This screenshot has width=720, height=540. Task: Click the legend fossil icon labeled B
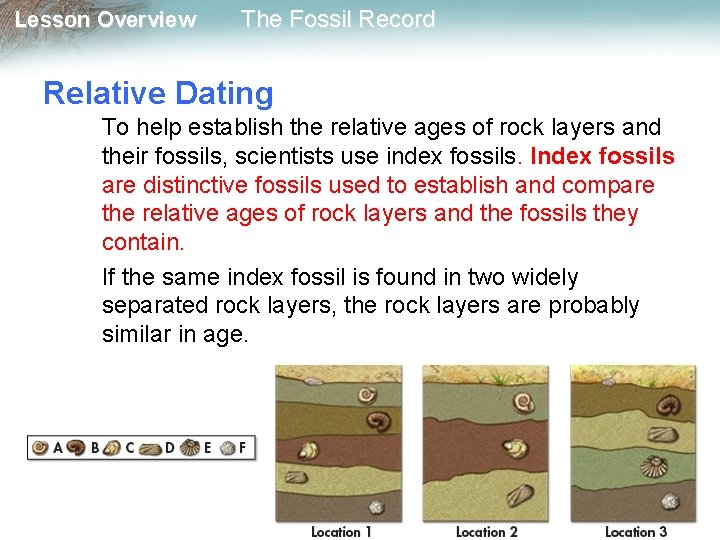click(x=76, y=448)
